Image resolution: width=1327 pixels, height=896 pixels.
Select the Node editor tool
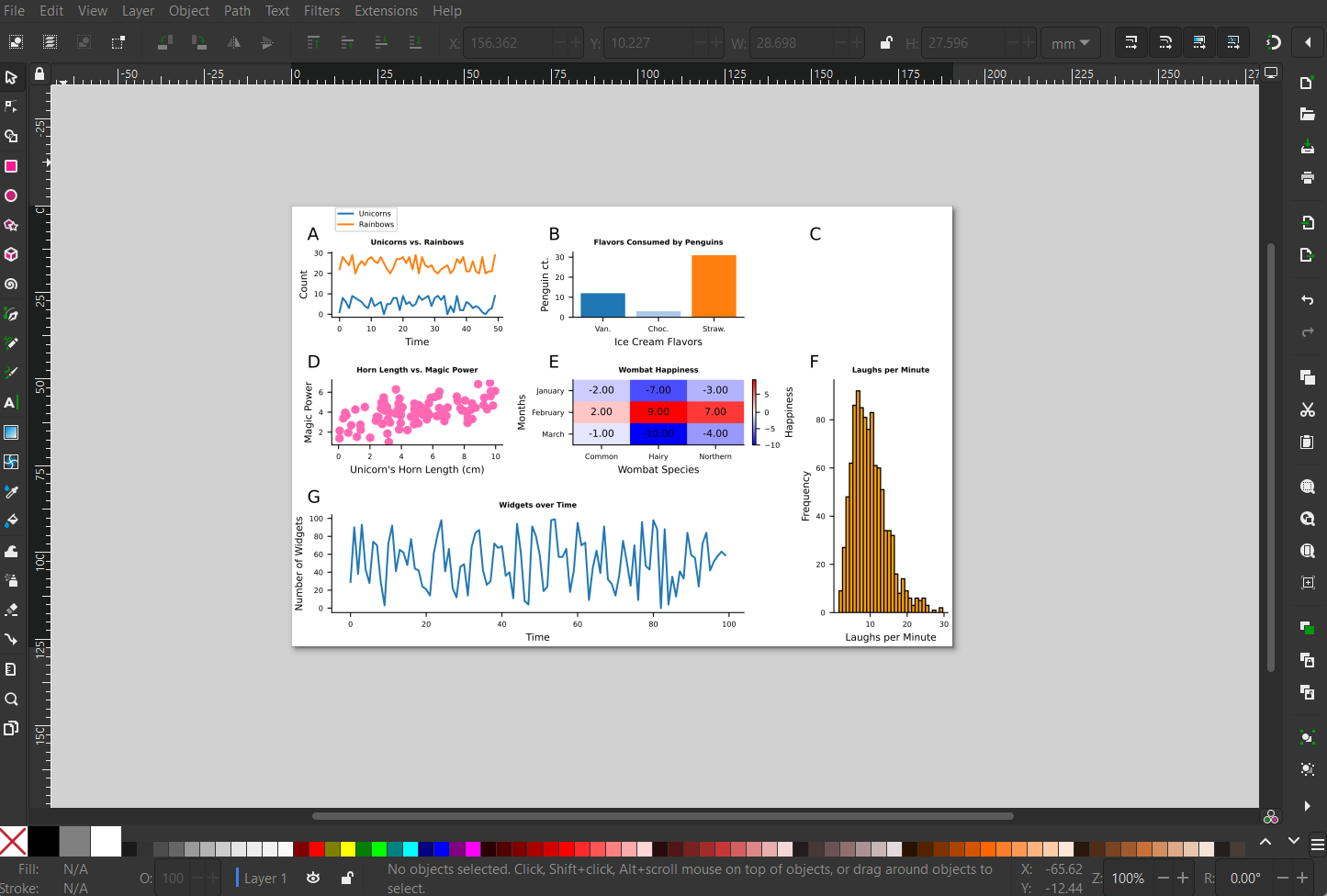(12, 106)
